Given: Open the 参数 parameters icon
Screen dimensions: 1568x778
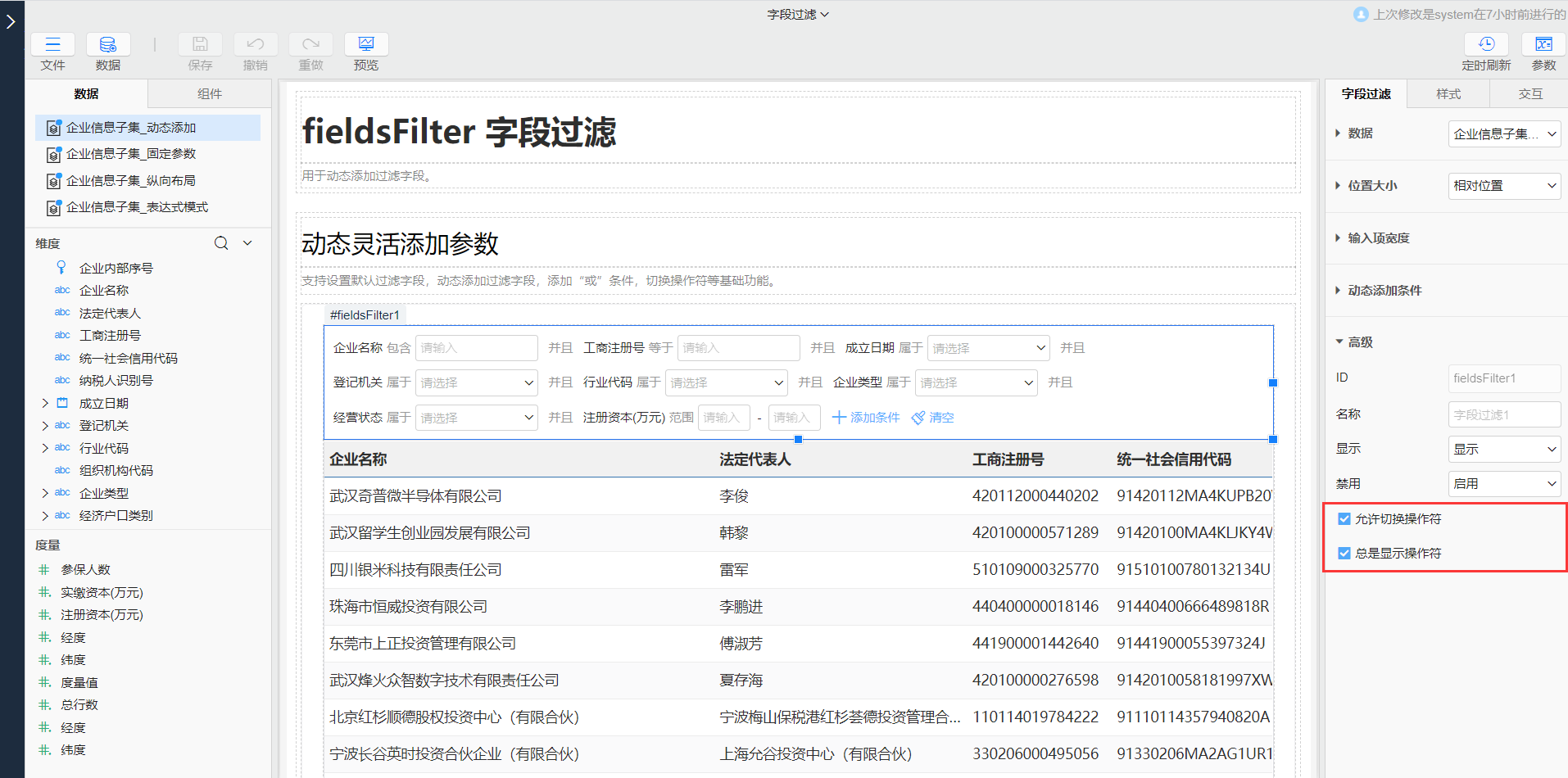Looking at the screenshot, I should [1543, 45].
